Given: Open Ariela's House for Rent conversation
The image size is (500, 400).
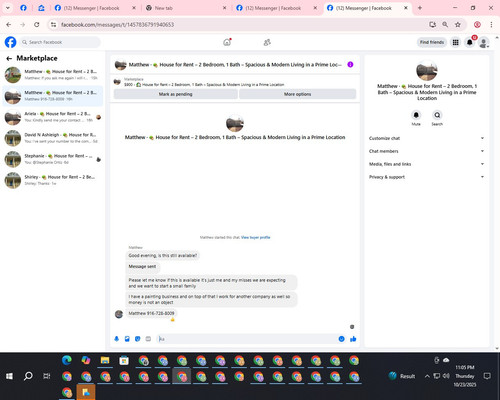Looking at the screenshot, I should click(53, 117).
